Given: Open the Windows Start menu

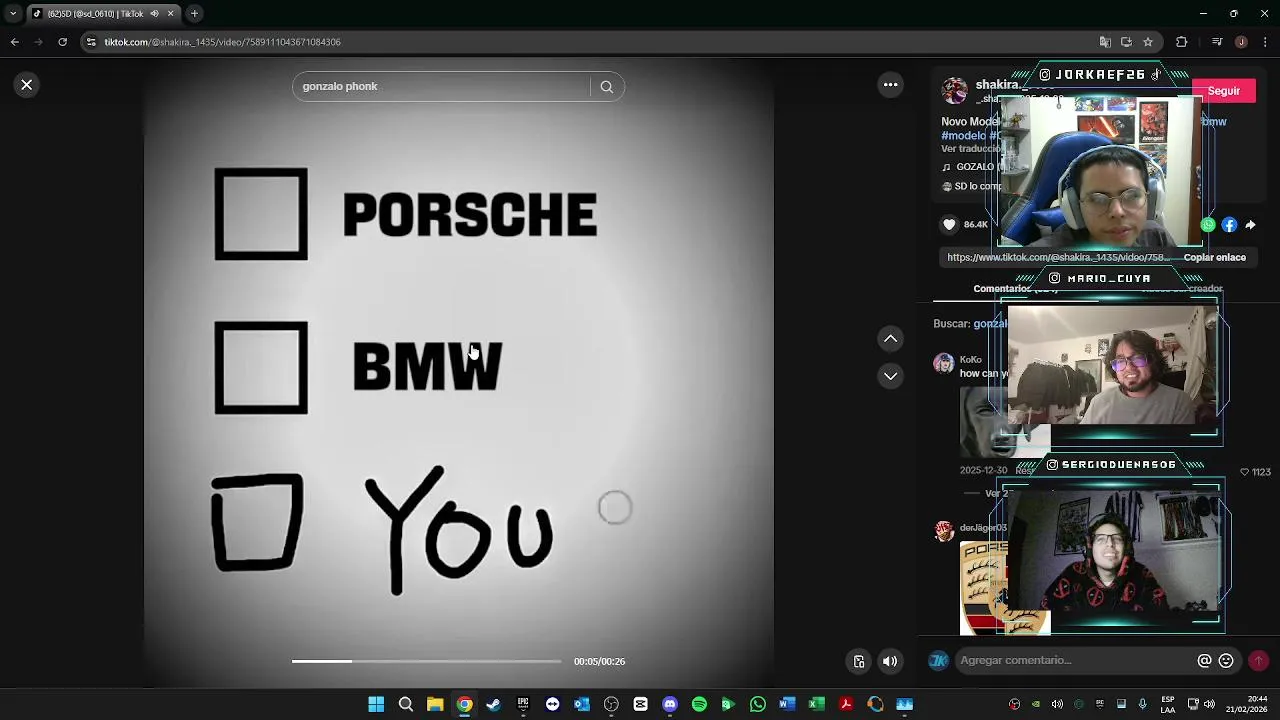Looking at the screenshot, I should [376, 704].
